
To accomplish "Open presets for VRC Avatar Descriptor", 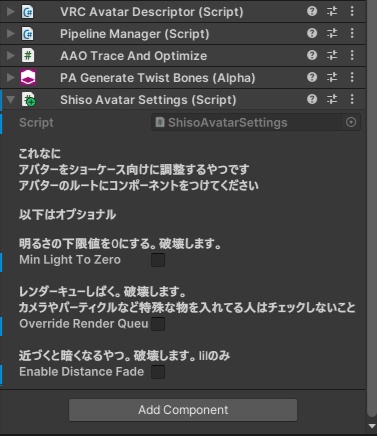I will pos(332,11).
